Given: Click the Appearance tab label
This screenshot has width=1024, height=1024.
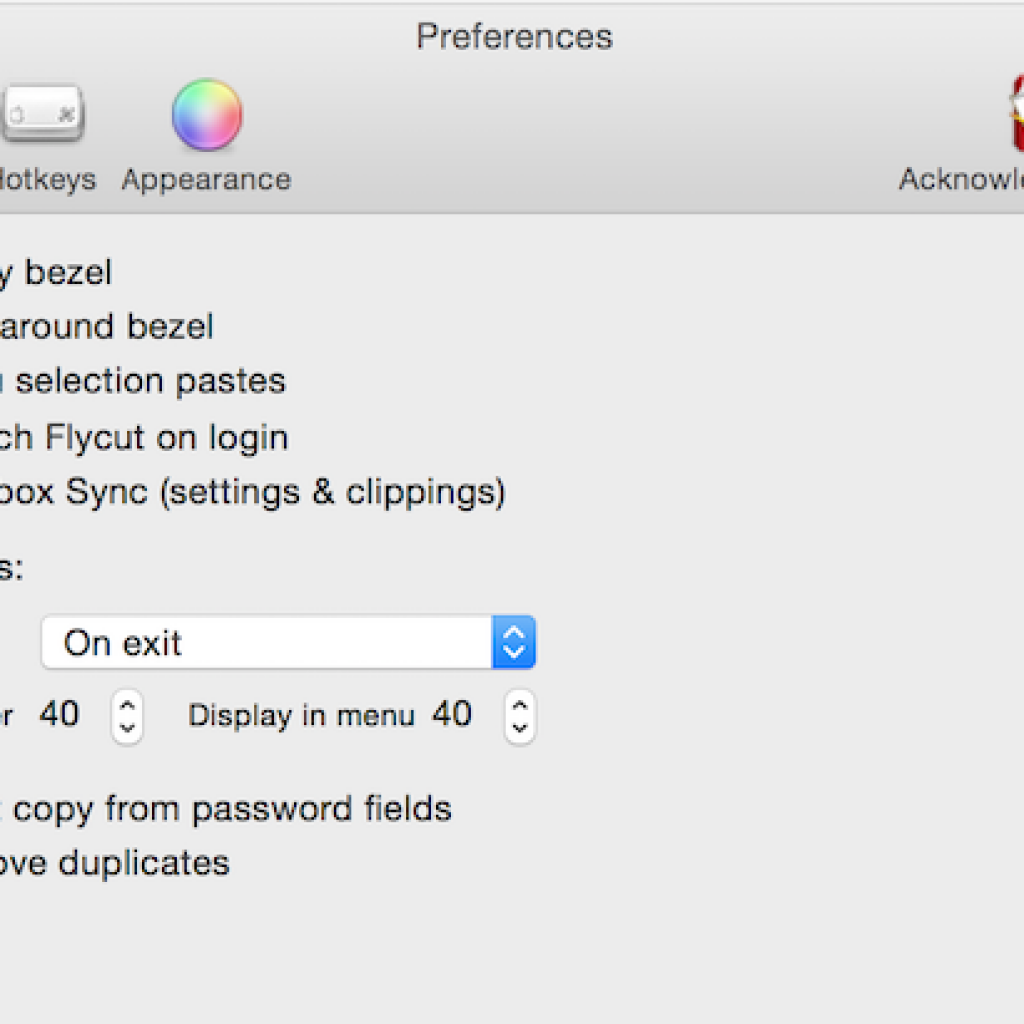Looking at the screenshot, I should [206, 180].
